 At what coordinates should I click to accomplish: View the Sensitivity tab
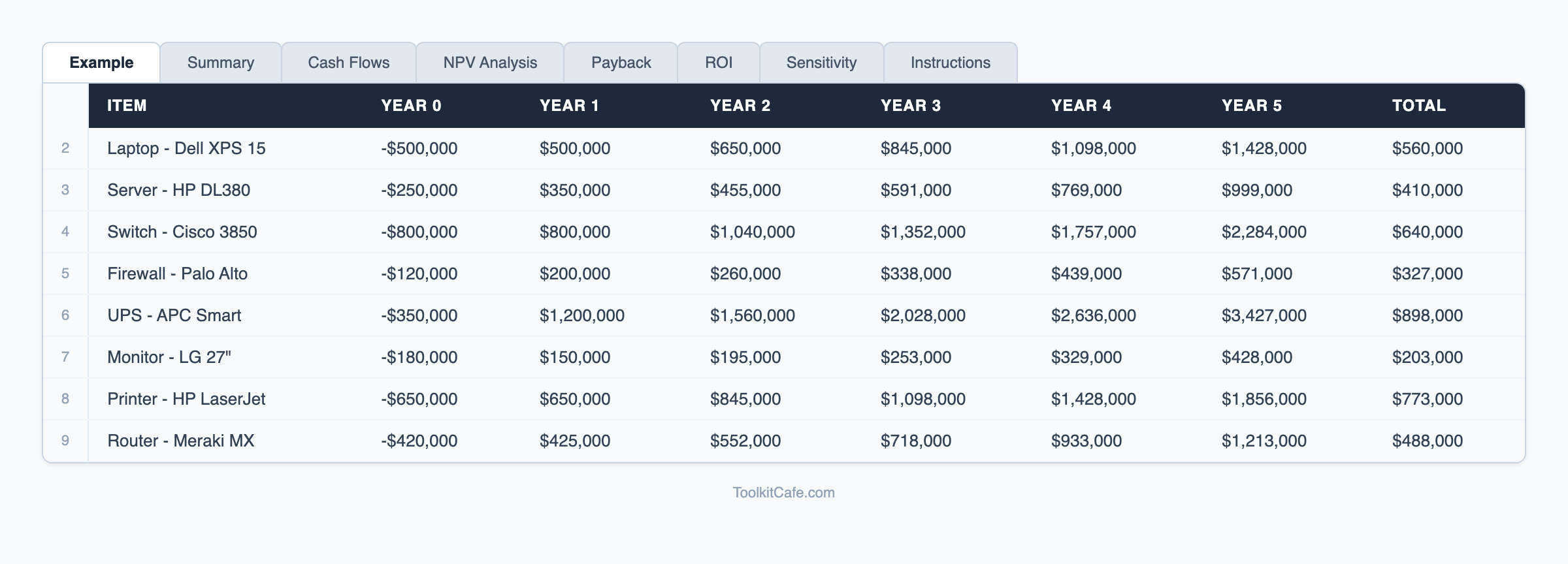(821, 63)
